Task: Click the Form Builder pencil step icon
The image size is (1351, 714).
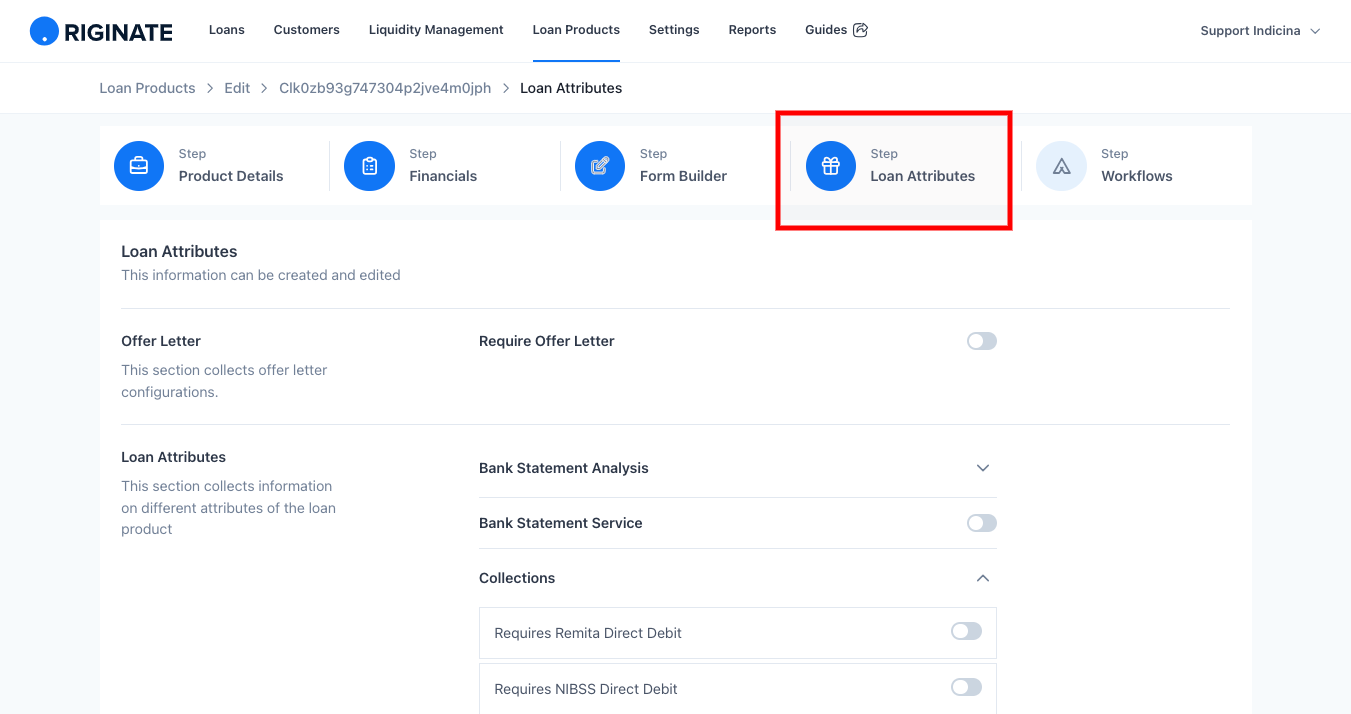Action: 600,166
